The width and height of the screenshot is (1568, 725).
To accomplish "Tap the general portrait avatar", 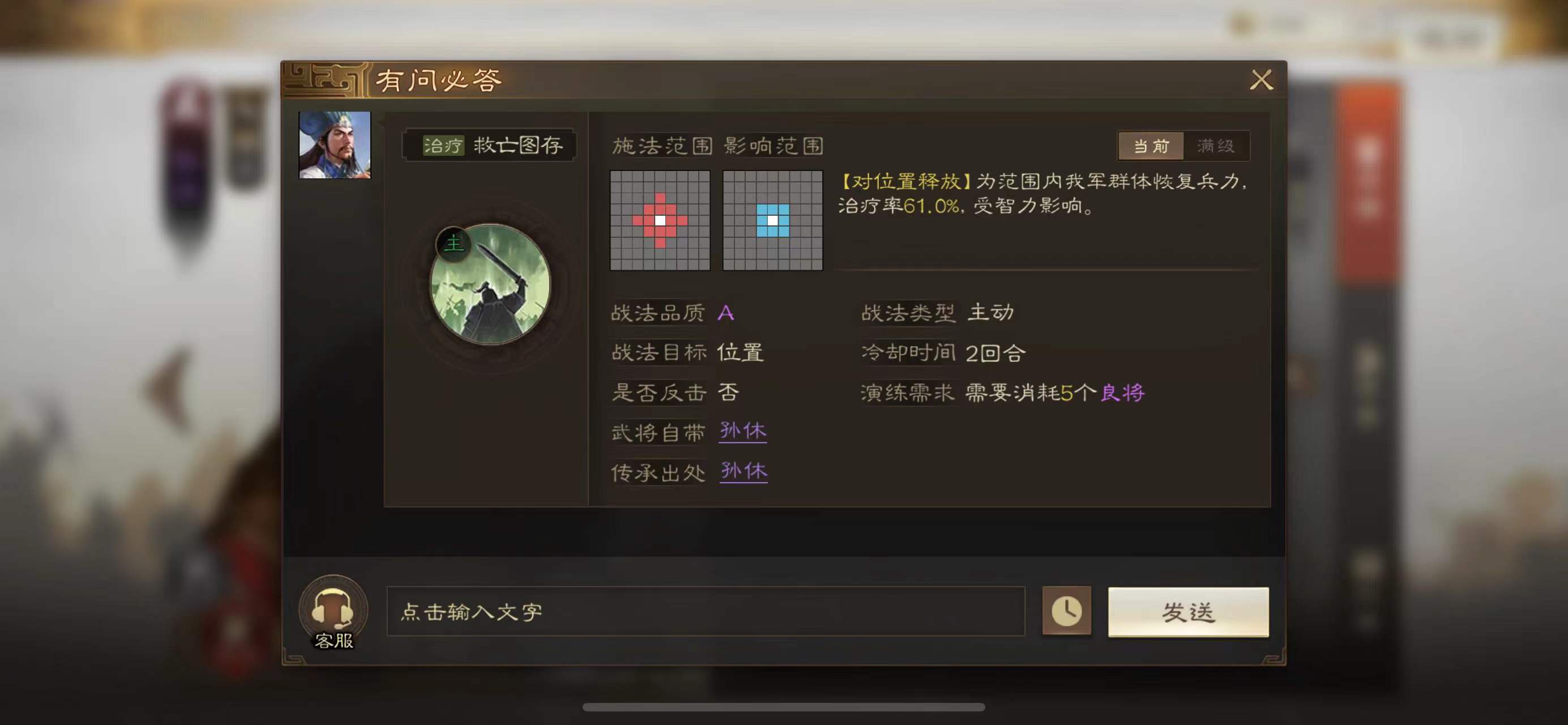I will pyautogui.click(x=335, y=145).
